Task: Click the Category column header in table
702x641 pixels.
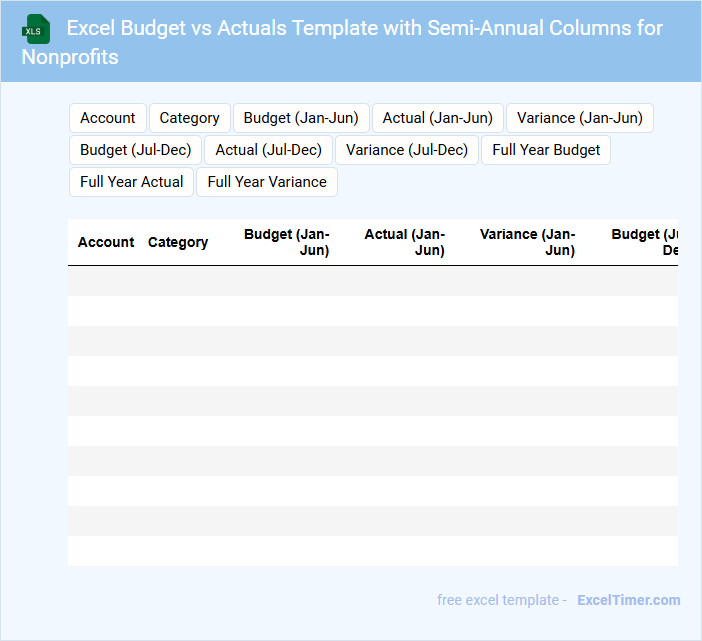Action: [178, 242]
